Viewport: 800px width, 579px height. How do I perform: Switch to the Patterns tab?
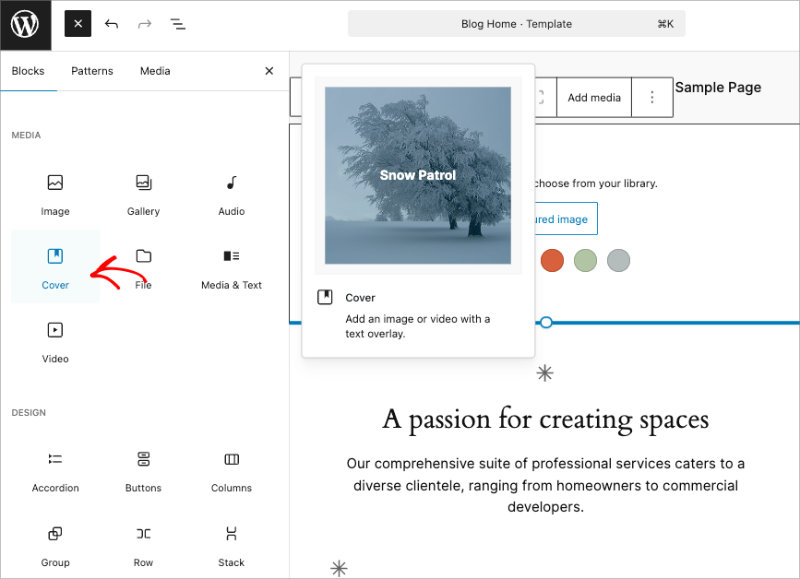92,71
